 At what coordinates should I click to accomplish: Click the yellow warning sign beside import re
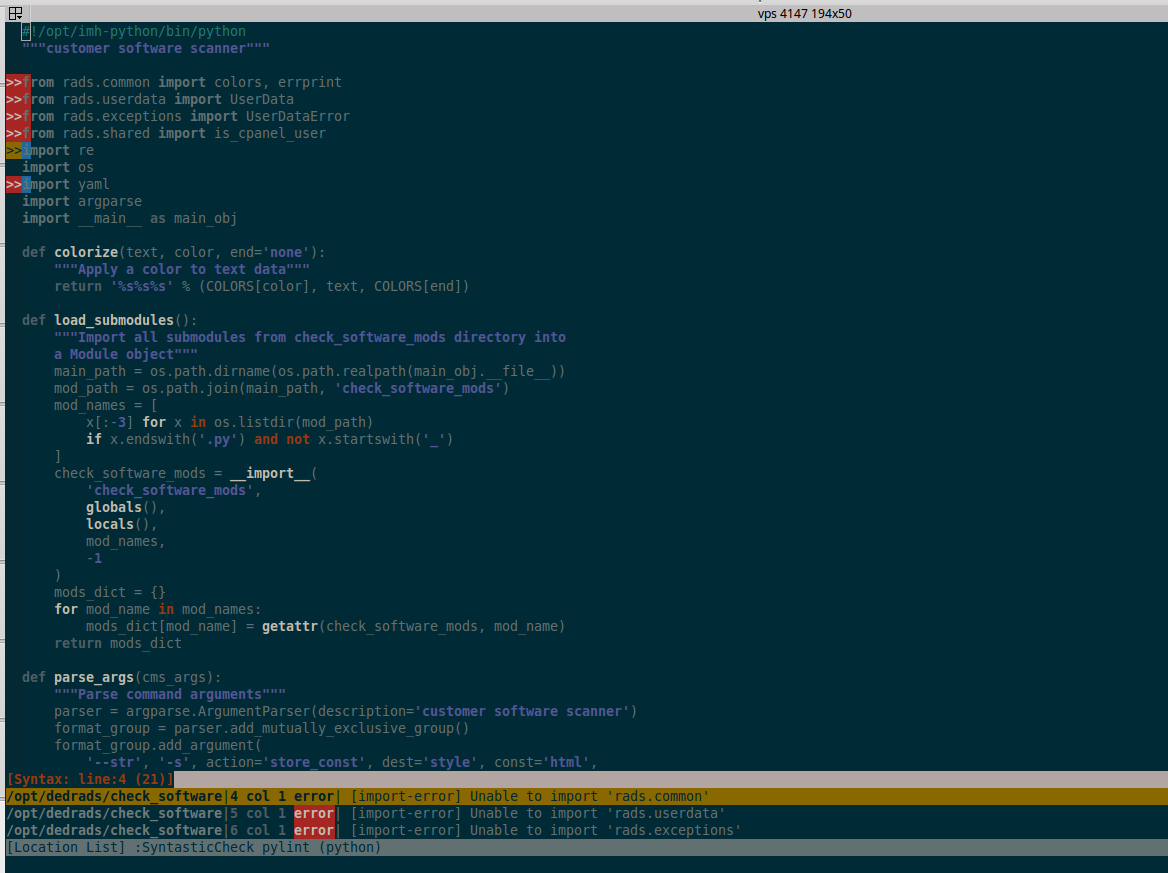pyautogui.click(x=13, y=151)
